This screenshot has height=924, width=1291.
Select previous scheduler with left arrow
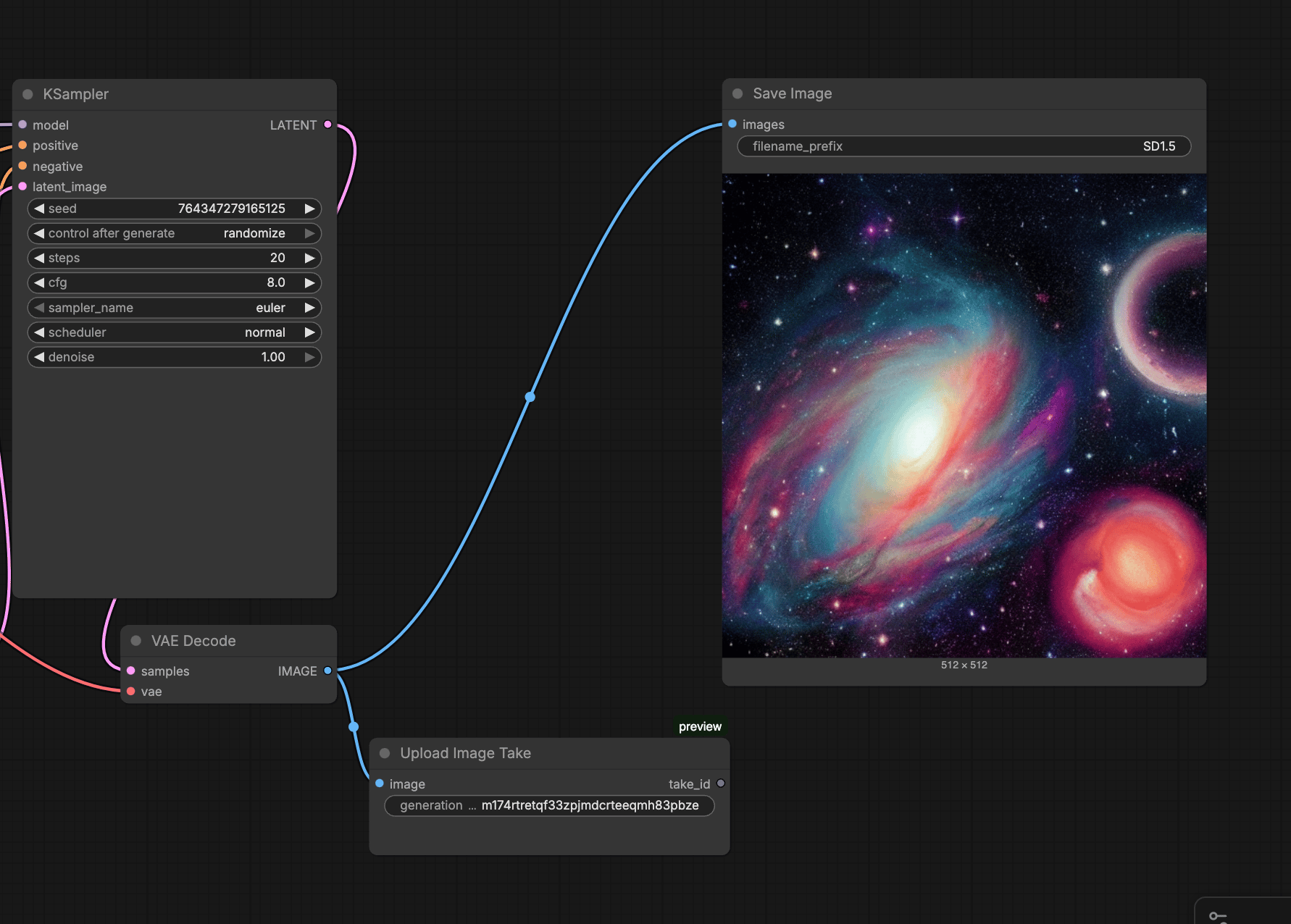(x=39, y=332)
